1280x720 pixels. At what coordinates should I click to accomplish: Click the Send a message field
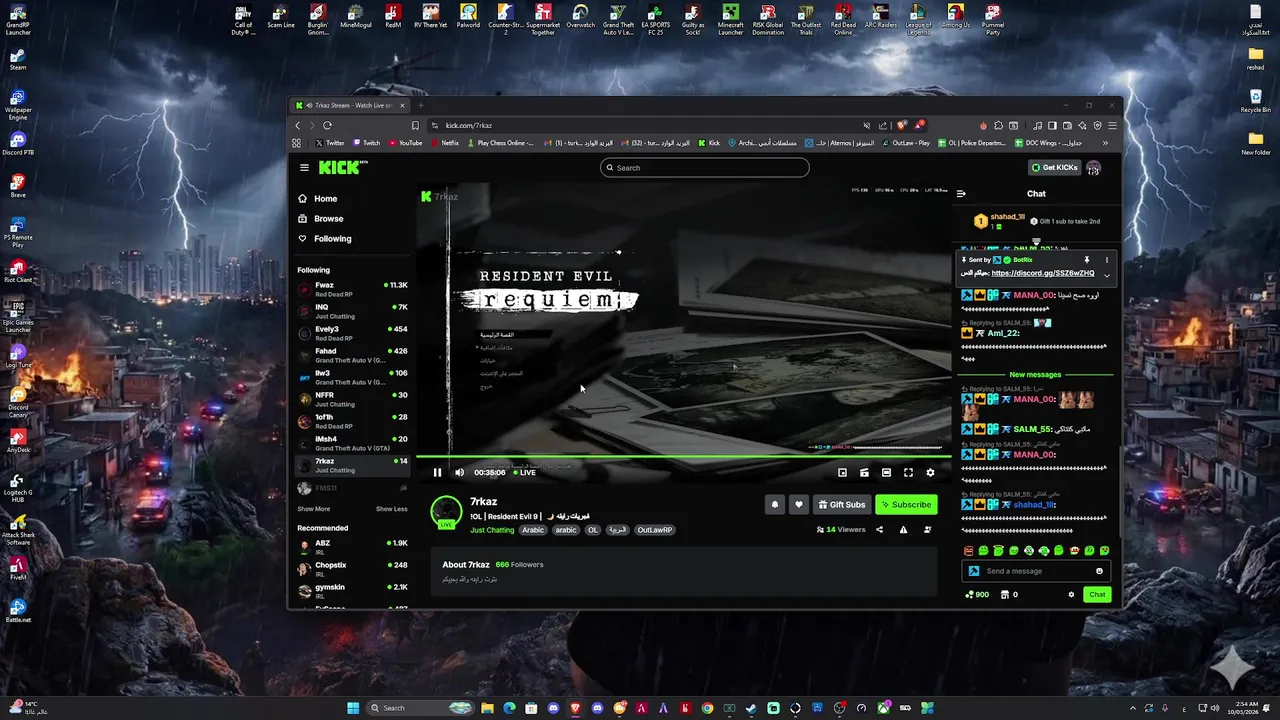click(x=1035, y=571)
